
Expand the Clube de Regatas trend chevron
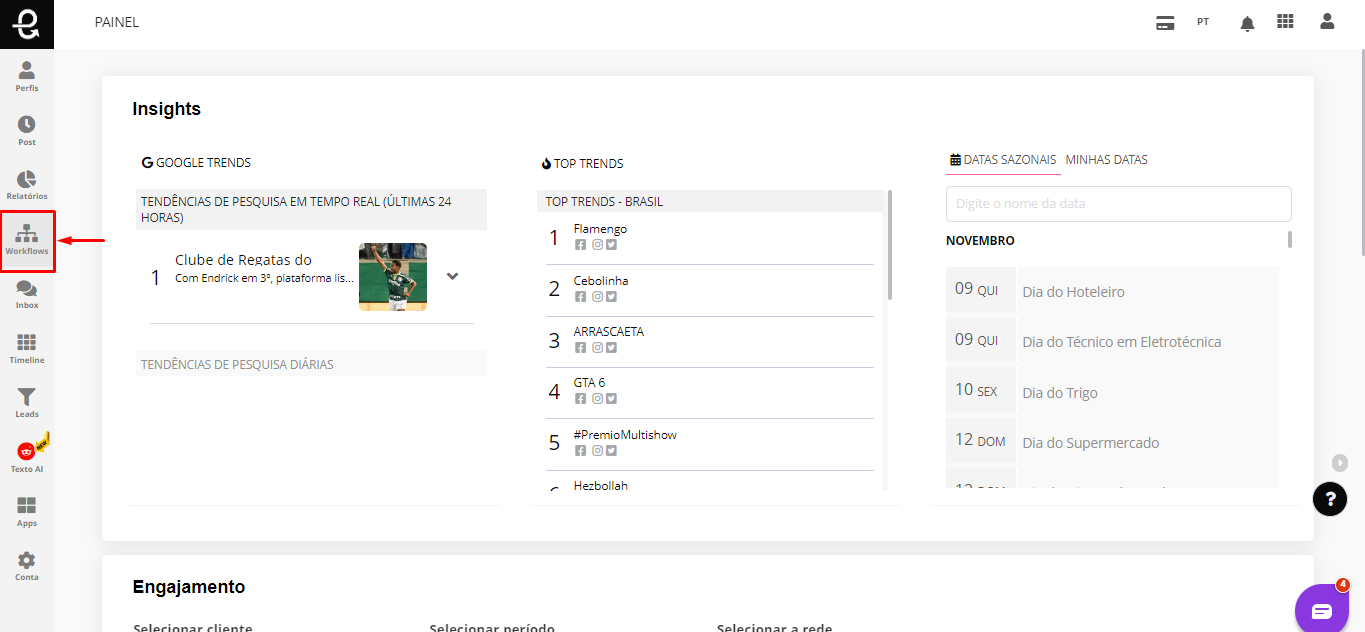tap(452, 276)
